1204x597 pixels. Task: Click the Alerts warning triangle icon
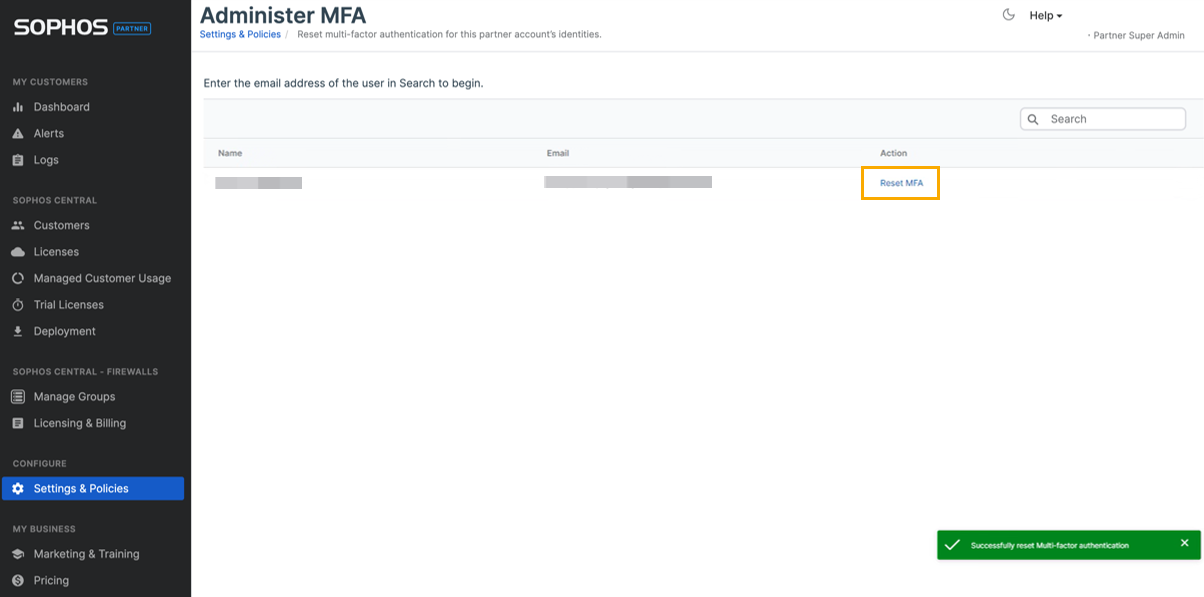coord(17,133)
